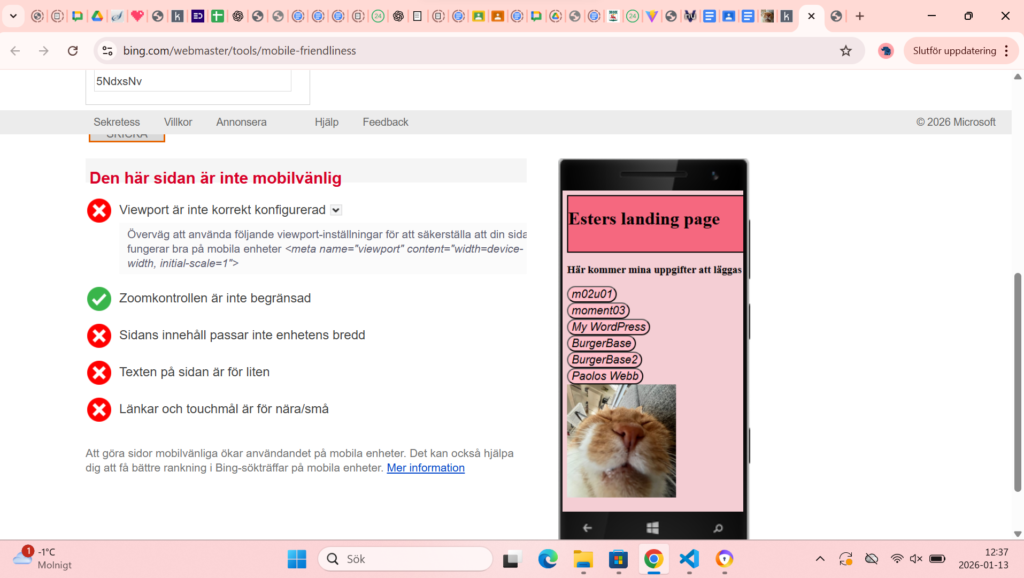1024x578 pixels.
Task: Click the 'Slutför uppdatering' button
Action: (x=954, y=51)
